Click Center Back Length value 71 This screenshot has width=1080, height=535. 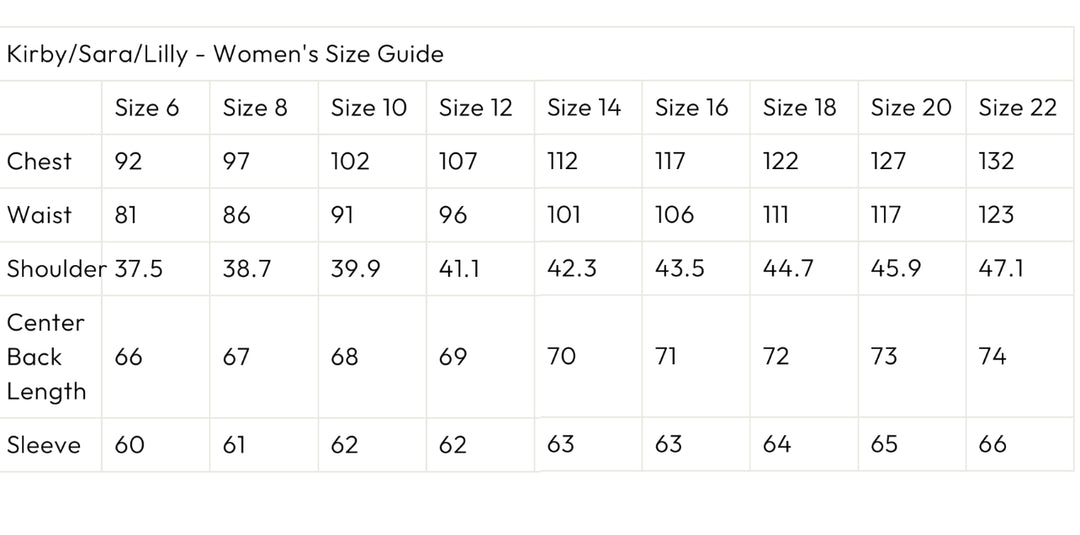[x=666, y=357]
